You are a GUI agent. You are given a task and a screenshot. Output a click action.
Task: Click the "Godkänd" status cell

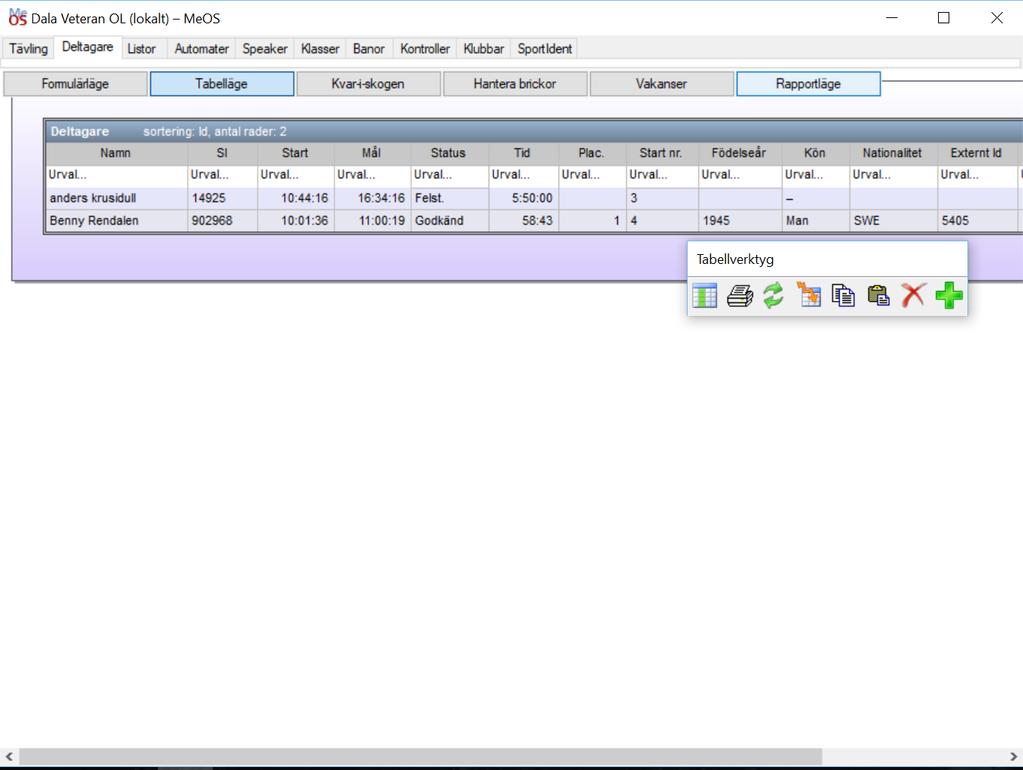pyautogui.click(x=450, y=221)
